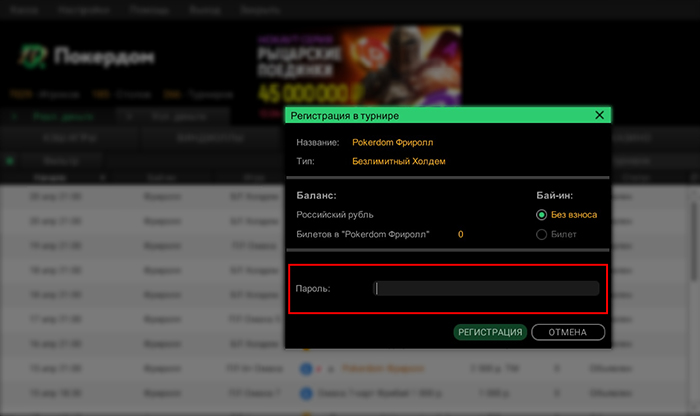This screenshot has width=700, height=416.
Task: Click the type value Безлимитный Холдем
Action: pyautogui.click(x=399, y=161)
